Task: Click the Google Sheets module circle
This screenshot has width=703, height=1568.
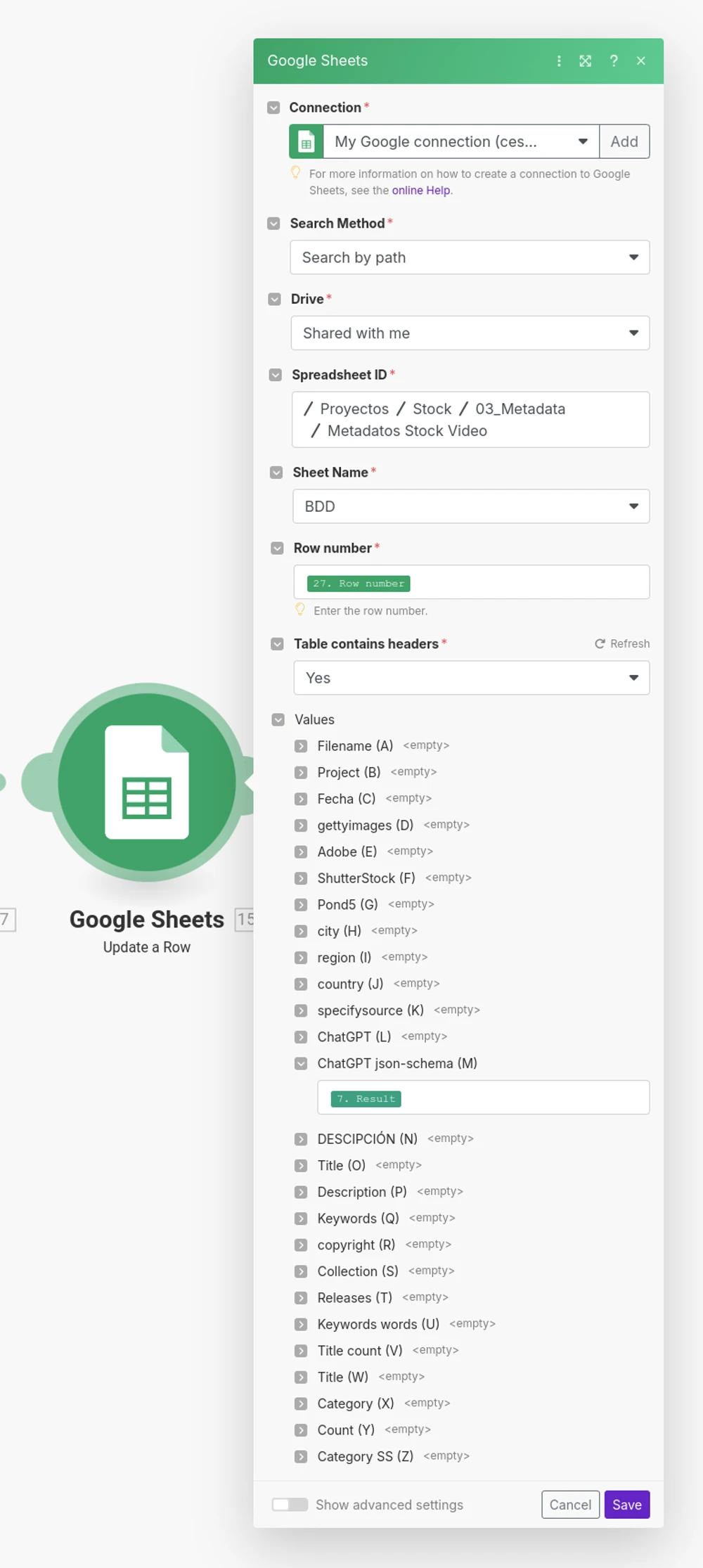Action: coord(147,782)
